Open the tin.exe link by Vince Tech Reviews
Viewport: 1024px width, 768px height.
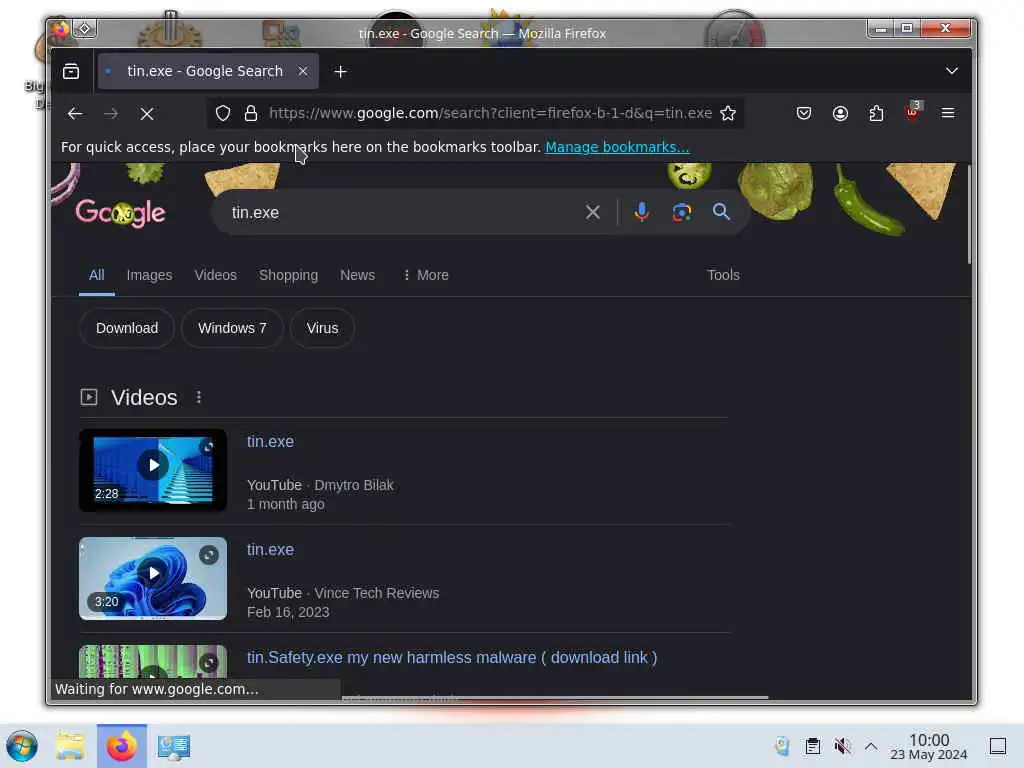pos(270,550)
